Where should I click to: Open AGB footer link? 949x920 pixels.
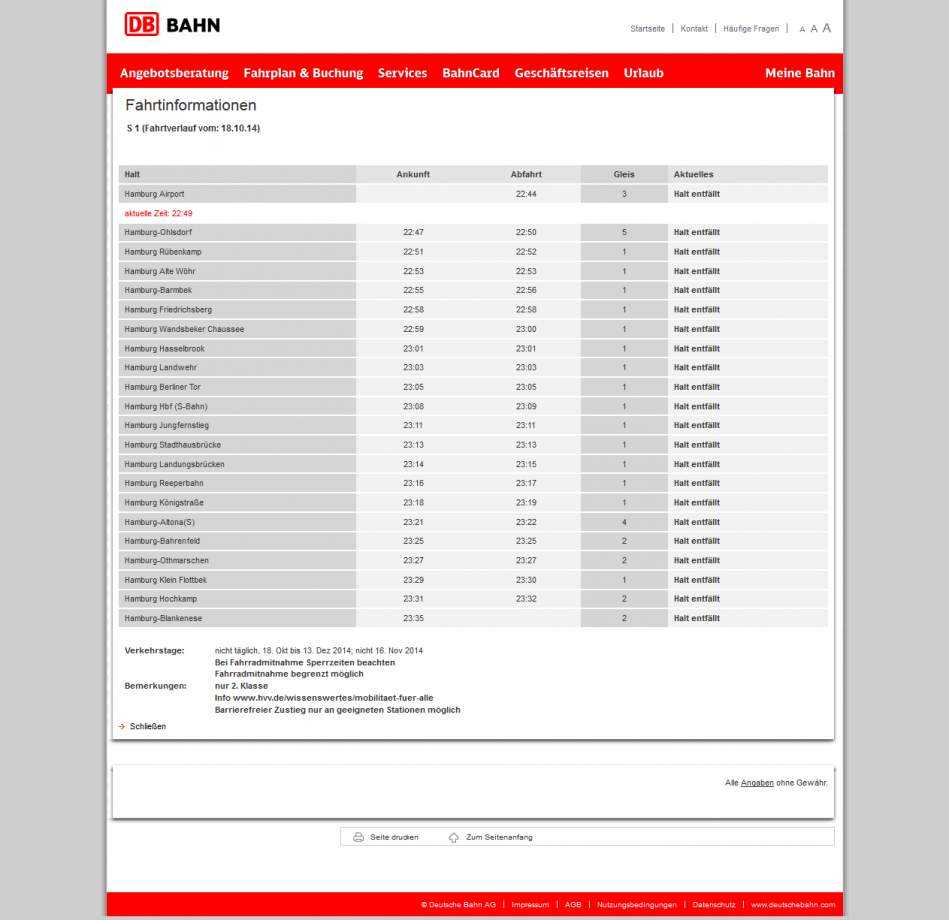pos(573,905)
